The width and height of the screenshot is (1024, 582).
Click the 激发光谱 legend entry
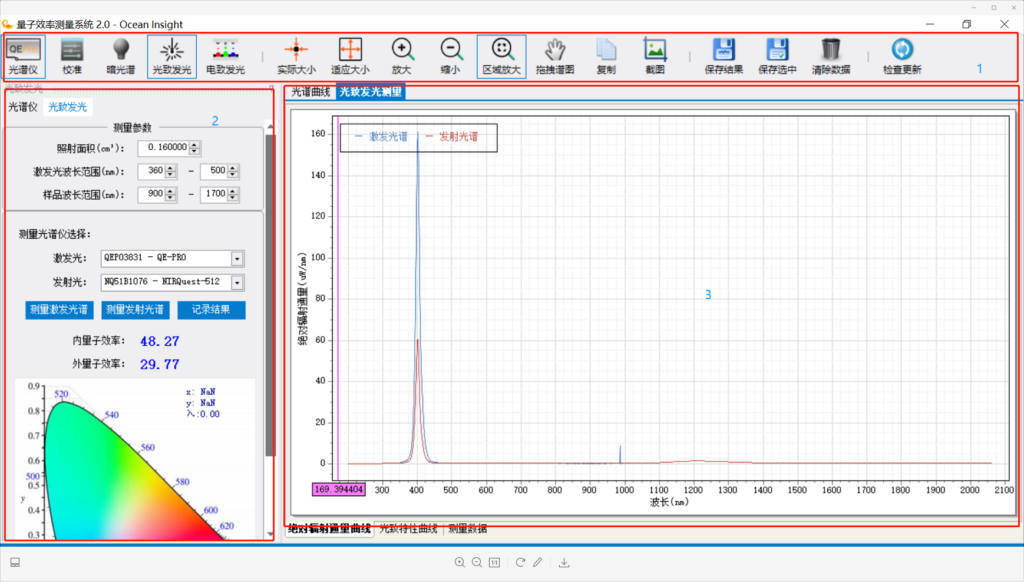381,137
